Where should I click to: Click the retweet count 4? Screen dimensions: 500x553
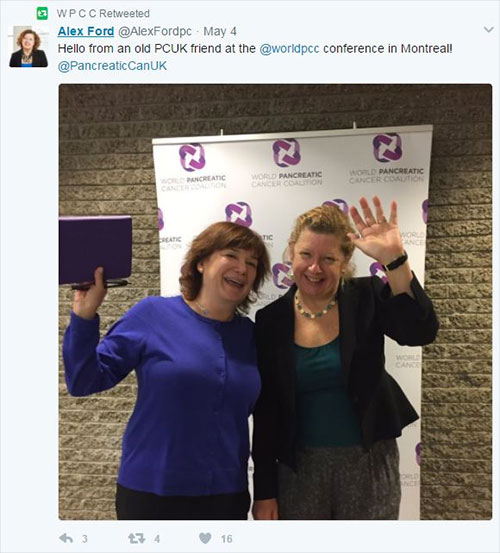tap(157, 539)
